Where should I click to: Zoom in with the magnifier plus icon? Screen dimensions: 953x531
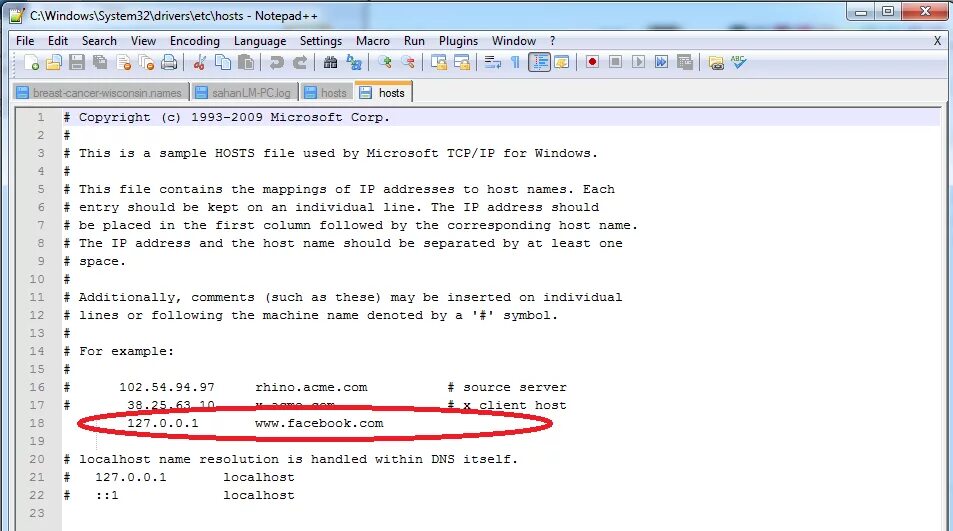(384, 62)
